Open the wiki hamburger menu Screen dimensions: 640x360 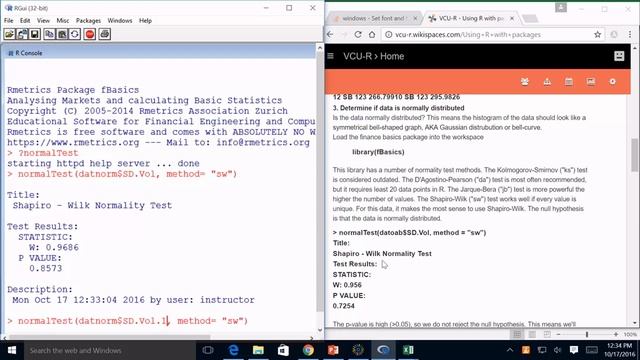click(x=331, y=56)
